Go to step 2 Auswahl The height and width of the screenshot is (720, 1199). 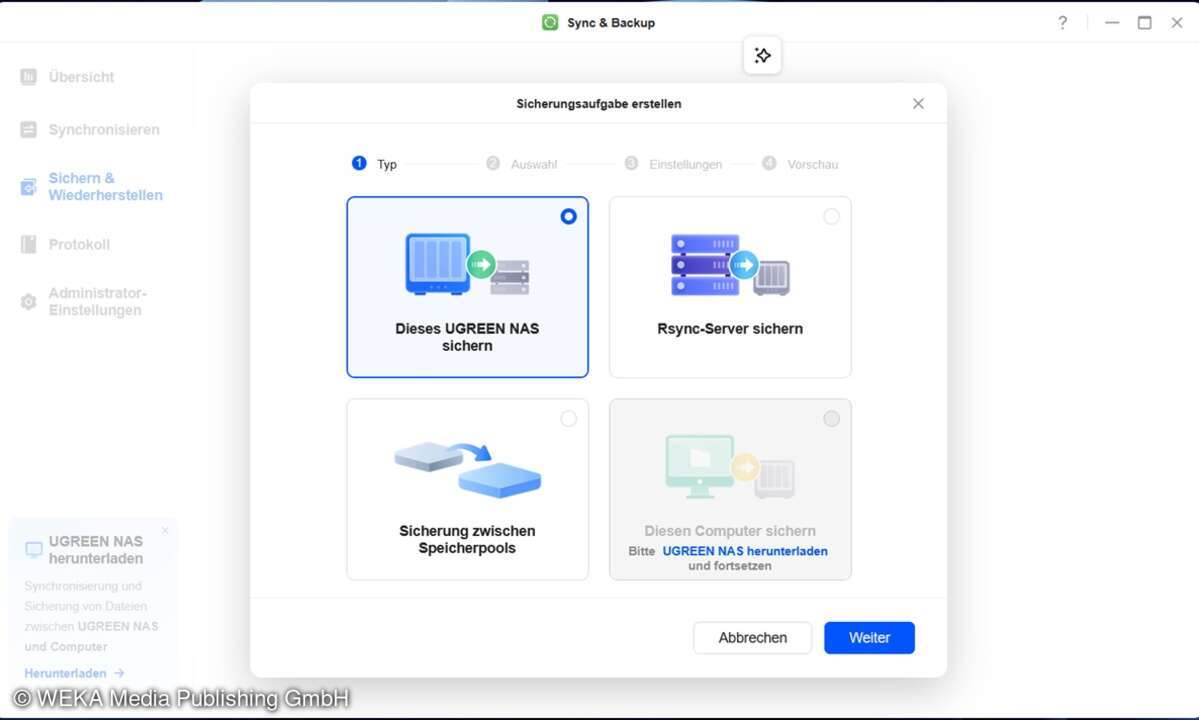coord(521,164)
